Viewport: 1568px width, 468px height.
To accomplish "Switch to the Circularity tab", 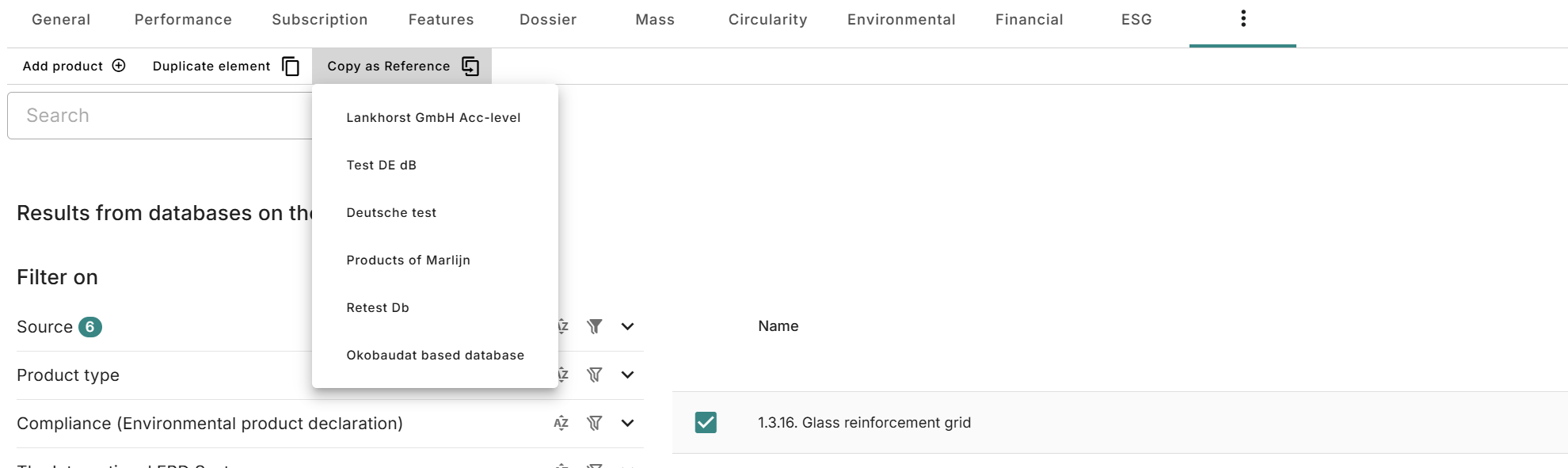I will coord(767,20).
